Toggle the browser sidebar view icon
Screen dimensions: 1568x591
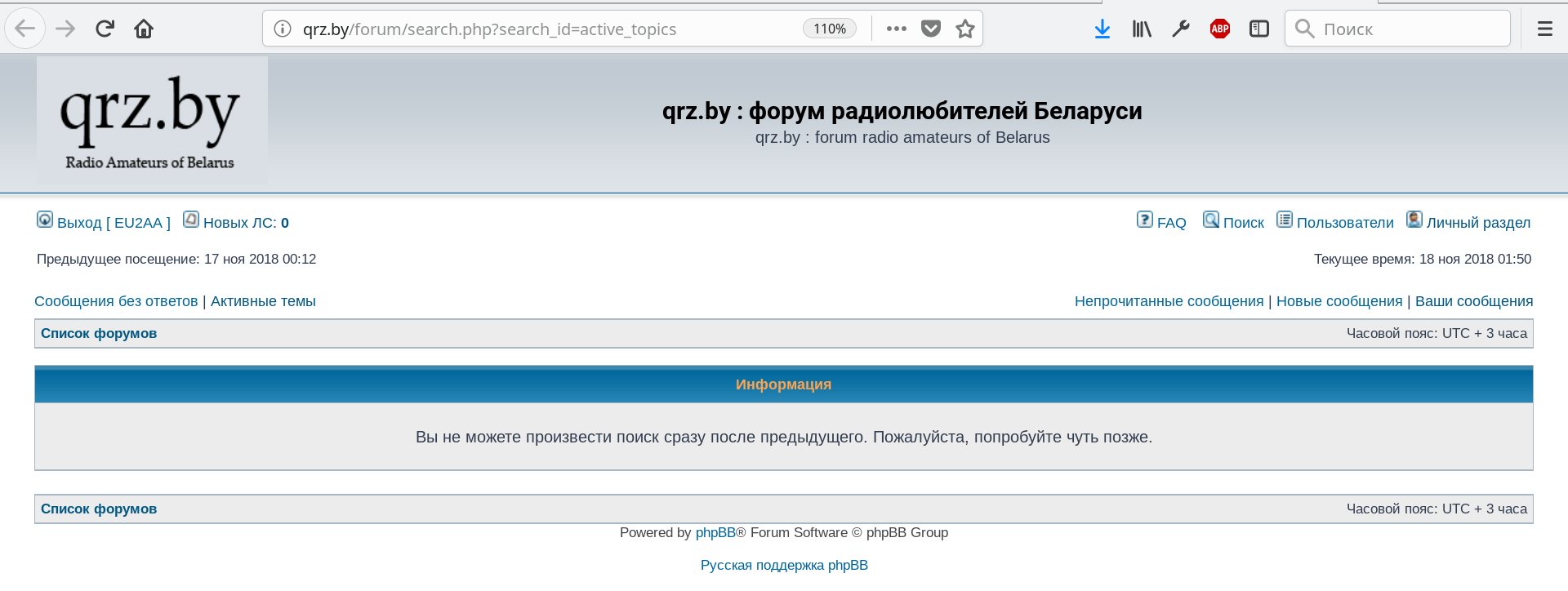(1259, 29)
